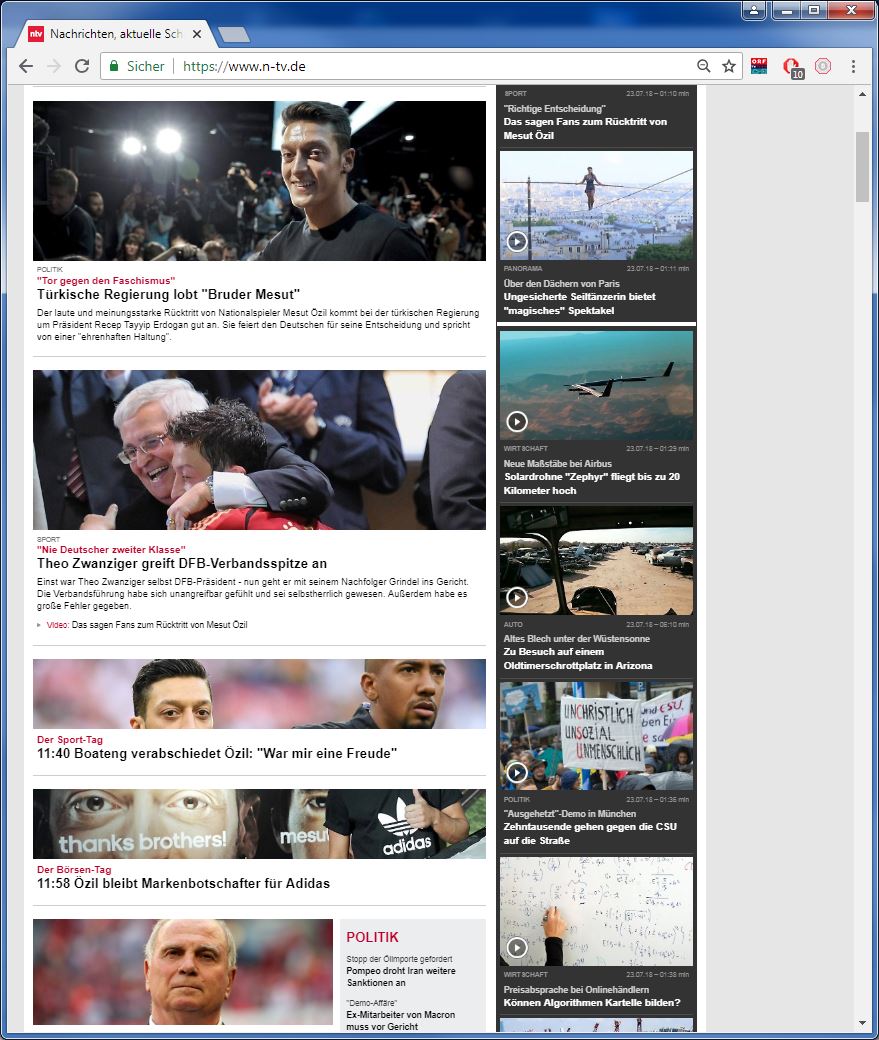
Task: Click "Stopp der Ölimporte gefordert" kicker
Action: pos(399,959)
